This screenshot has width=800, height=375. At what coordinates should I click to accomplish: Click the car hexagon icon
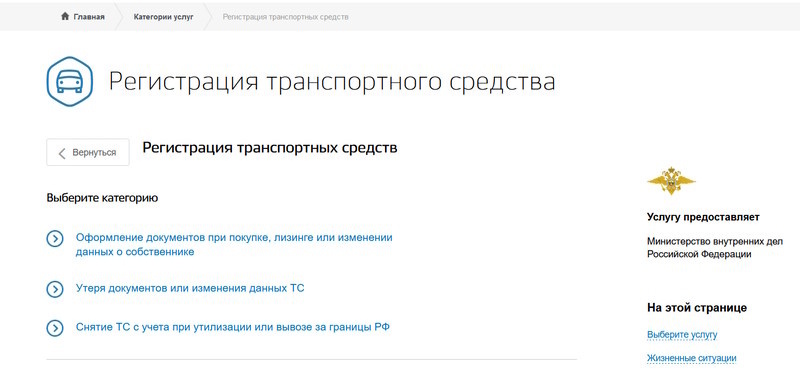[69, 82]
